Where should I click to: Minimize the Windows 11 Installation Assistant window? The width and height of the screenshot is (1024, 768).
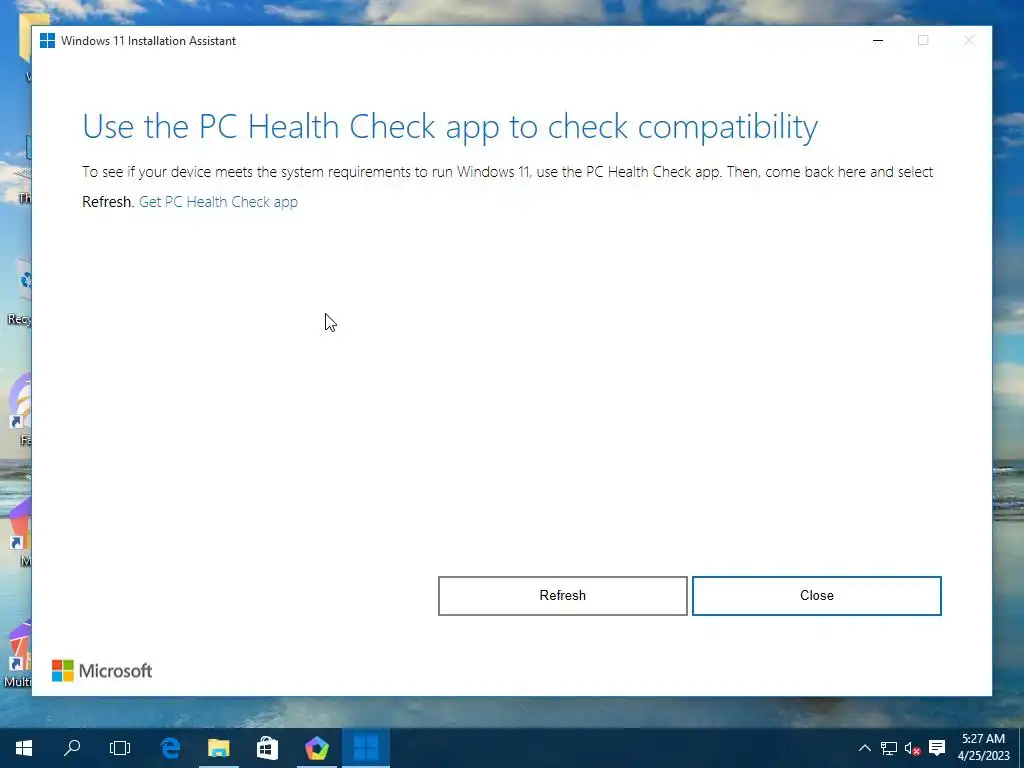[x=878, y=40]
